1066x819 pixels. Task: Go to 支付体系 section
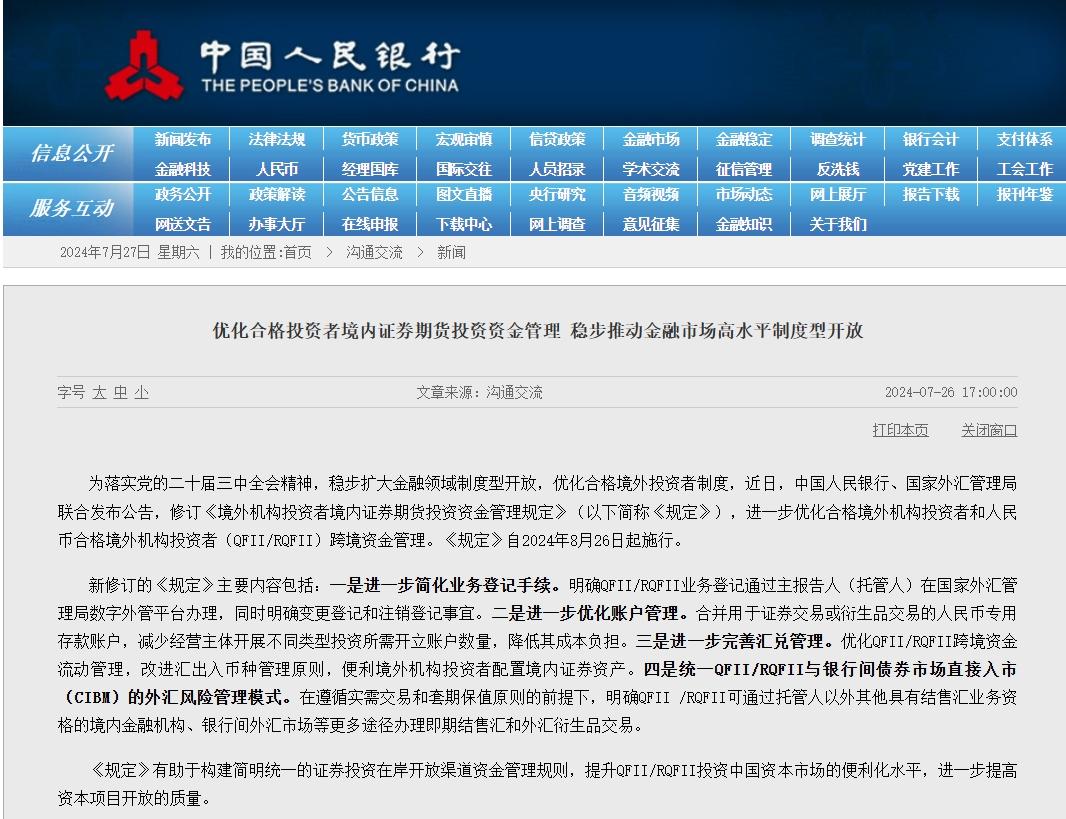[1025, 139]
